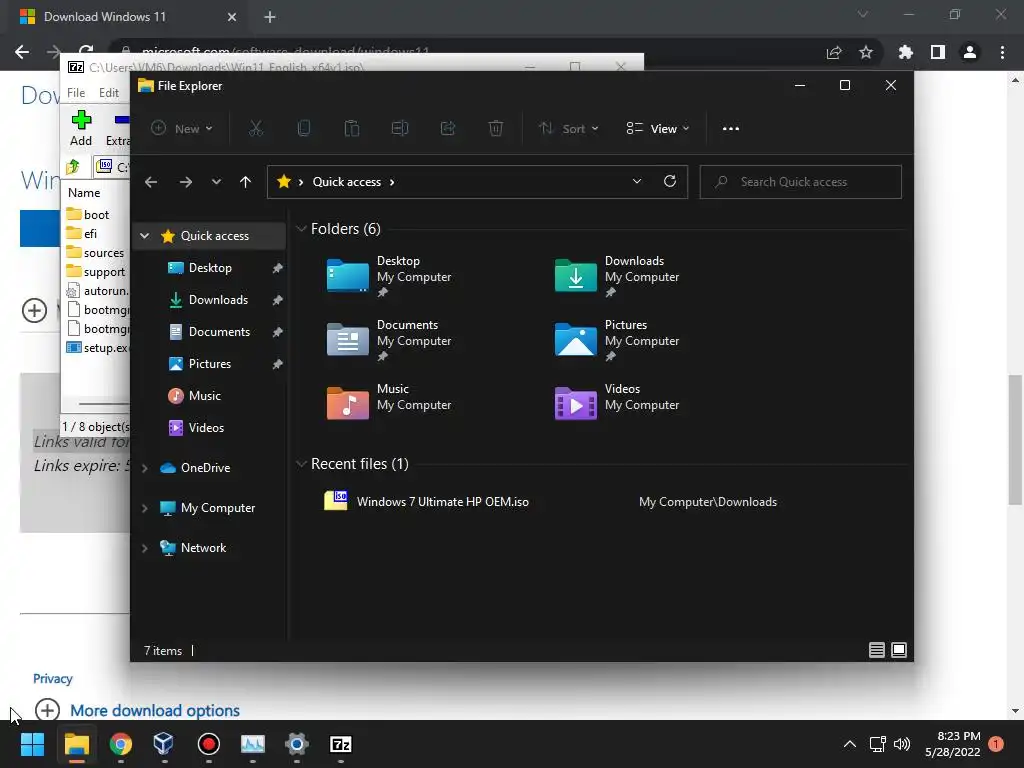Click the forward arrow in File Explorer
Viewport: 1024px width, 768px height.
tap(185, 182)
